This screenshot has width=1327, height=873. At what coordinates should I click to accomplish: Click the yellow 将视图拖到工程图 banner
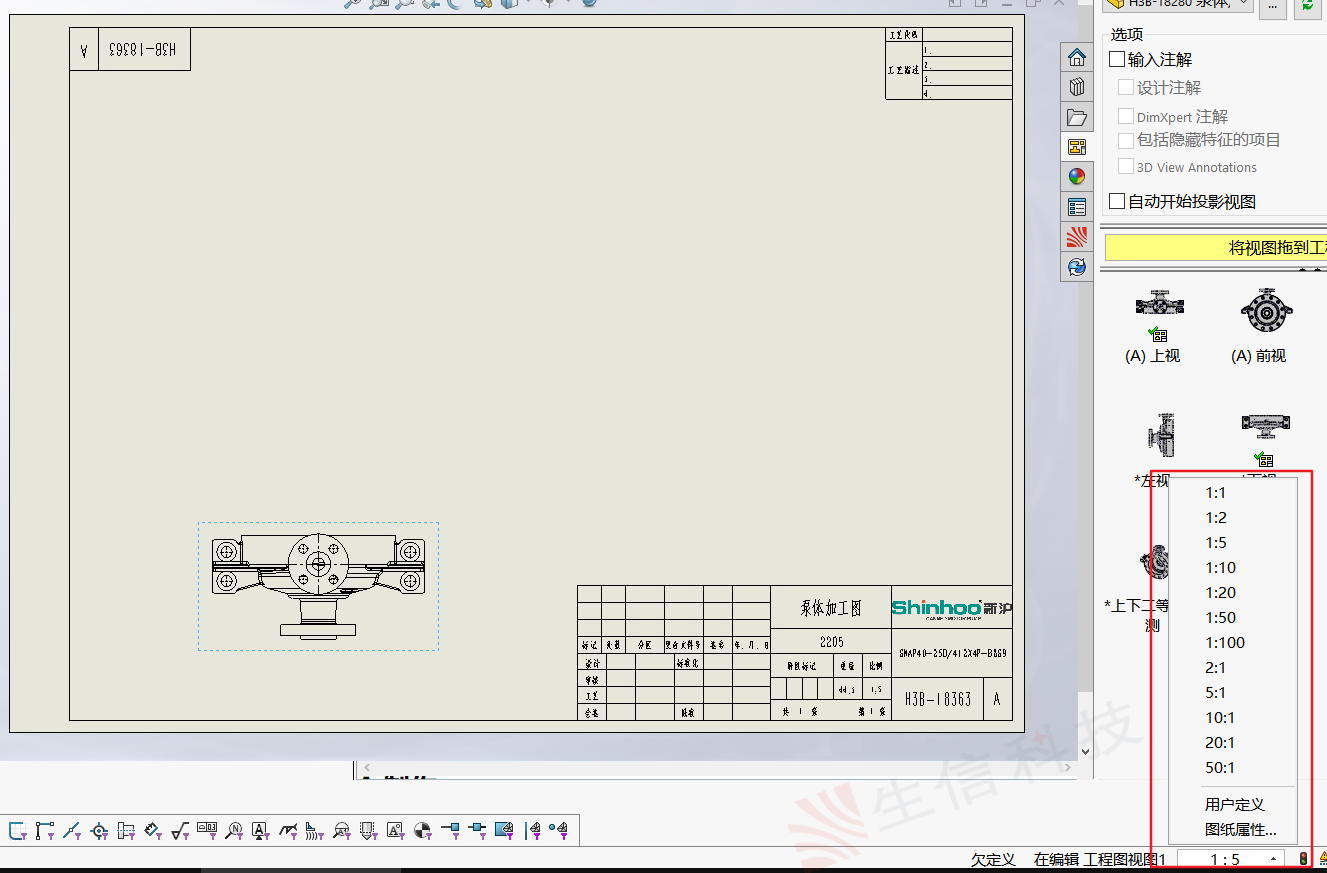[x=1215, y=248]
